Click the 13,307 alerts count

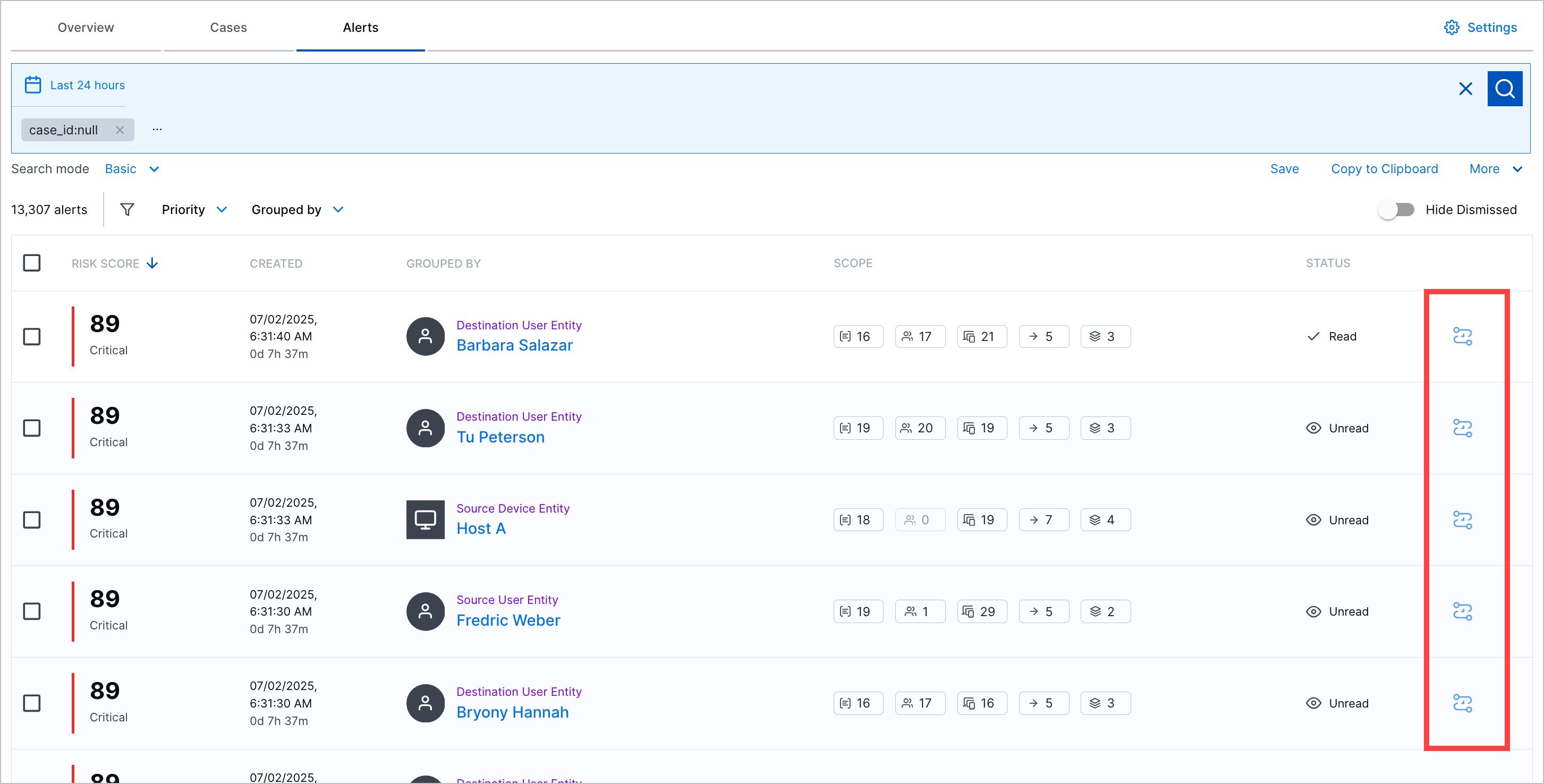point(49,210)
